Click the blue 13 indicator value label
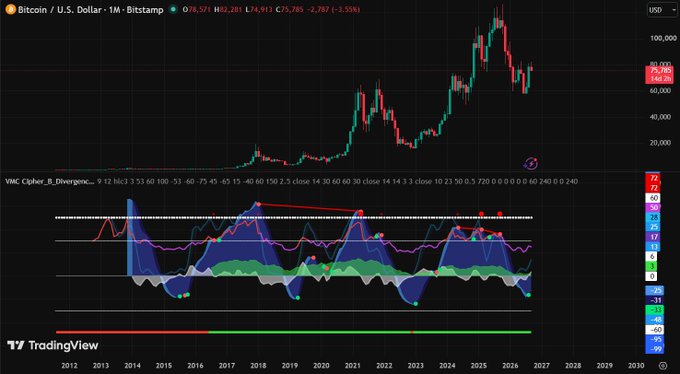 tap(653, 247)
